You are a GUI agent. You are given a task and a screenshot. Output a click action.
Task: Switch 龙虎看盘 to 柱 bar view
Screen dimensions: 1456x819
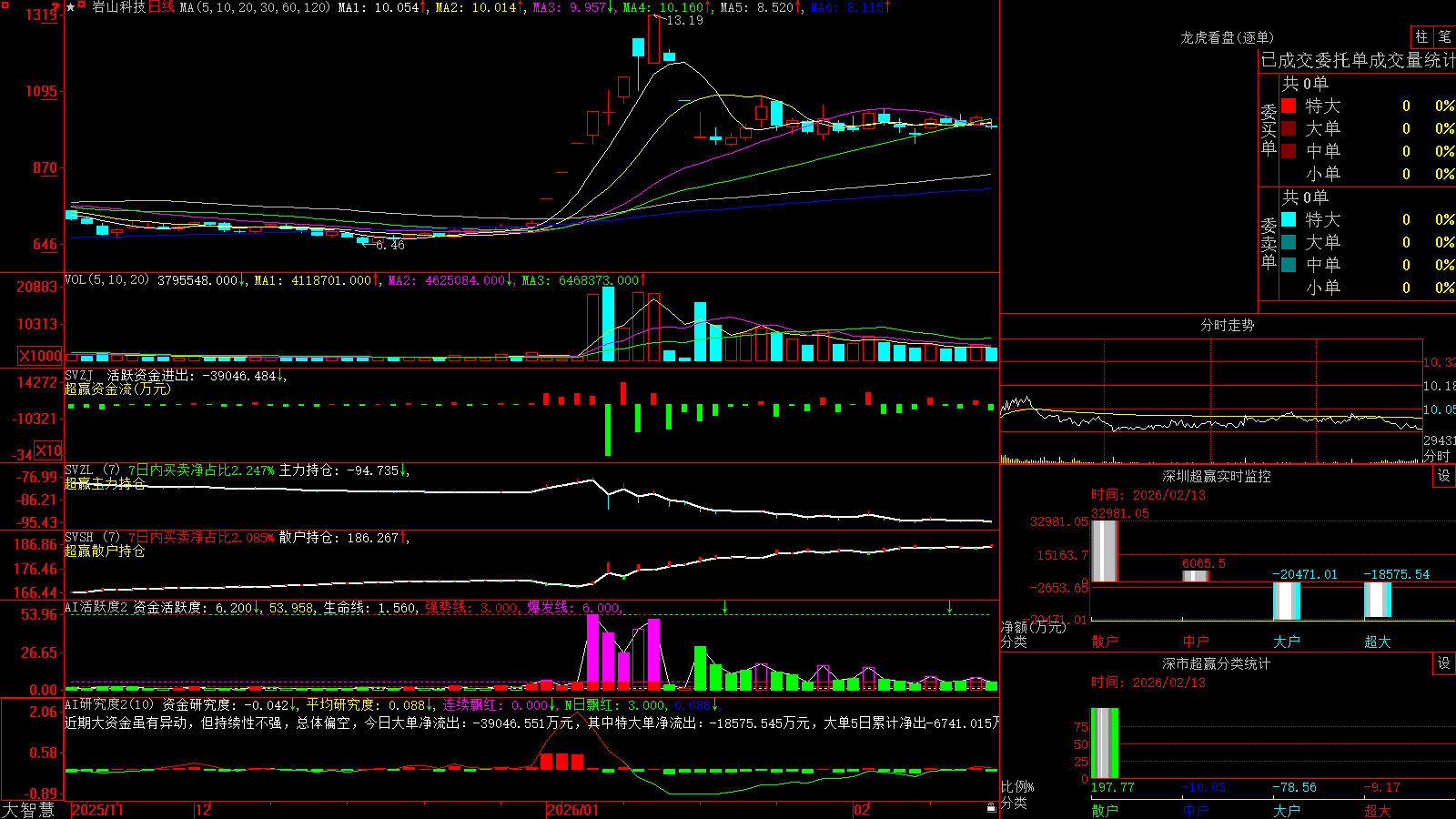click(1421, 37)
